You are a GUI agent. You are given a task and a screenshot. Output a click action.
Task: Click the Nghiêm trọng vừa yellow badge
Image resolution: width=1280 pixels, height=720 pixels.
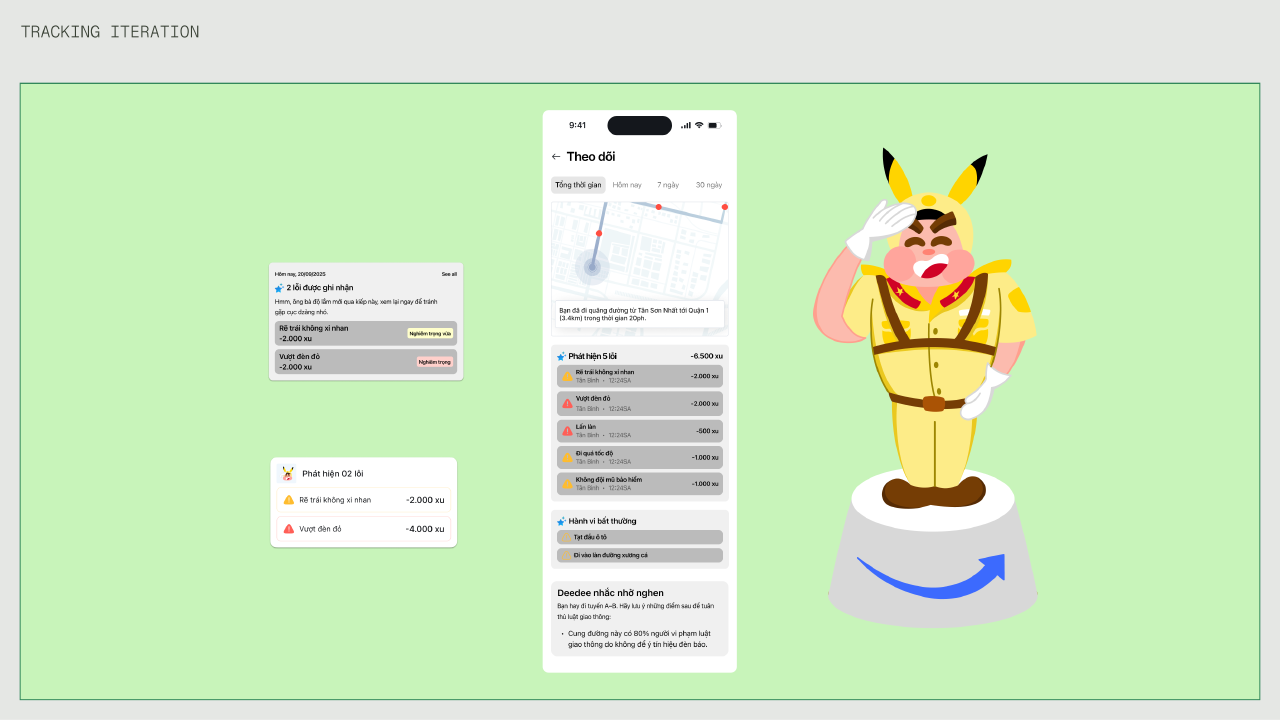coord(430,334)
